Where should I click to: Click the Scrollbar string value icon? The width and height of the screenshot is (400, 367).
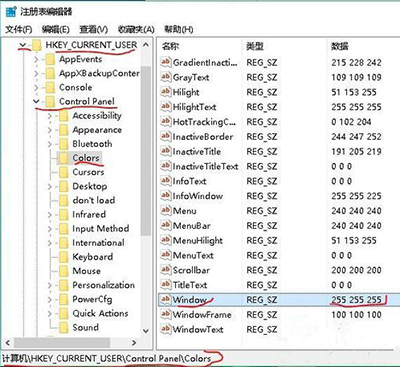point(166,270)
